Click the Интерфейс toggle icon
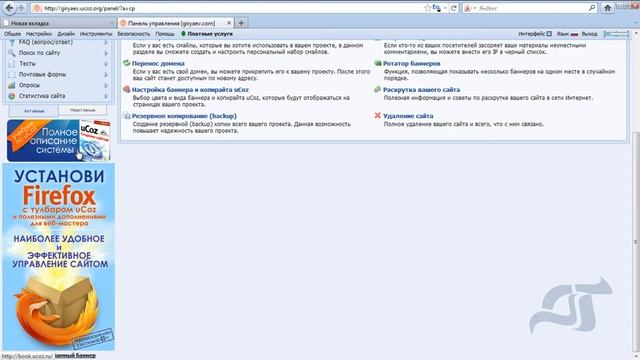Image resolution: width=640 pixels, height=360 pixels. point(549,34)
